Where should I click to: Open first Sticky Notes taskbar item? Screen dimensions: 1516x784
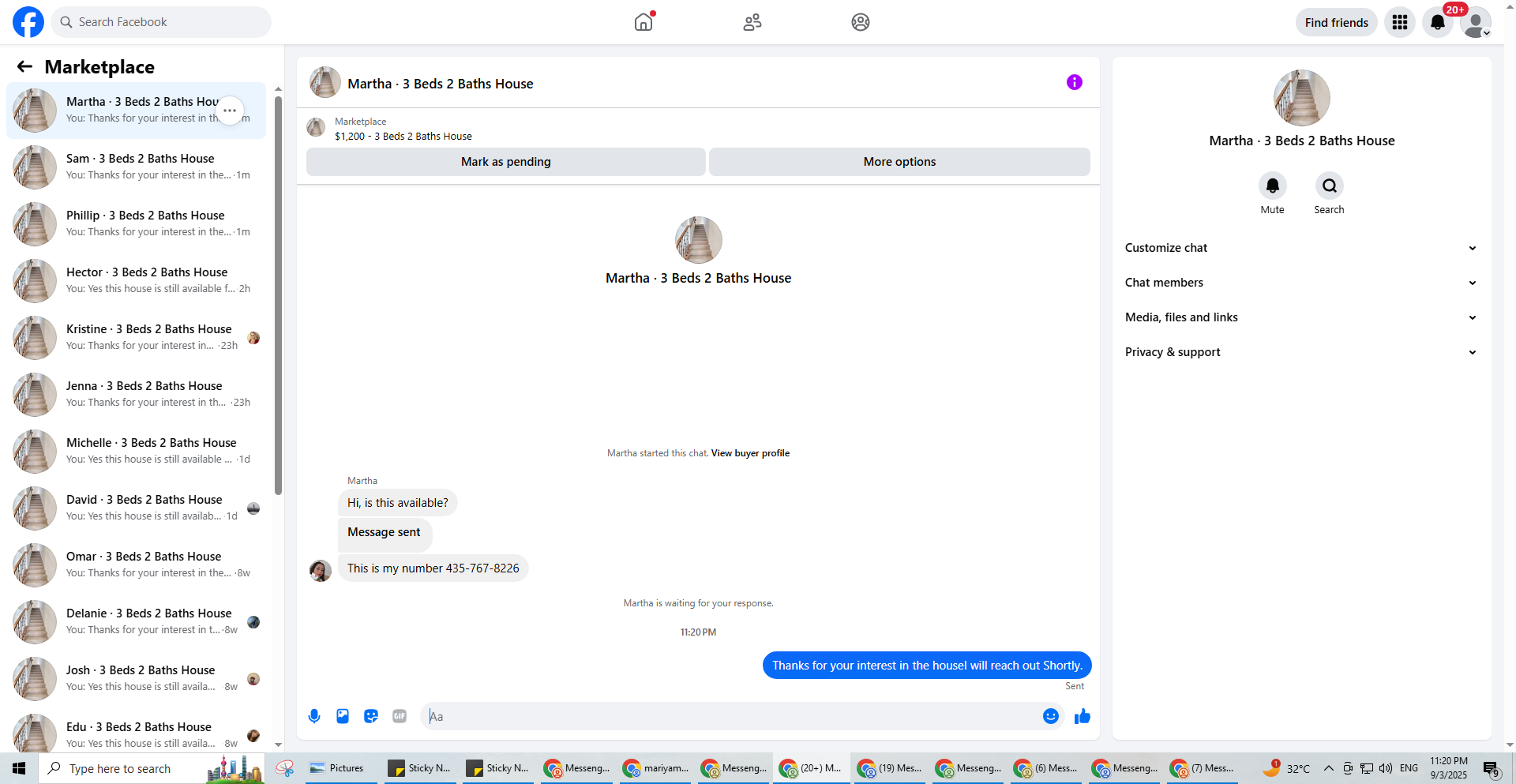(420, 768)
